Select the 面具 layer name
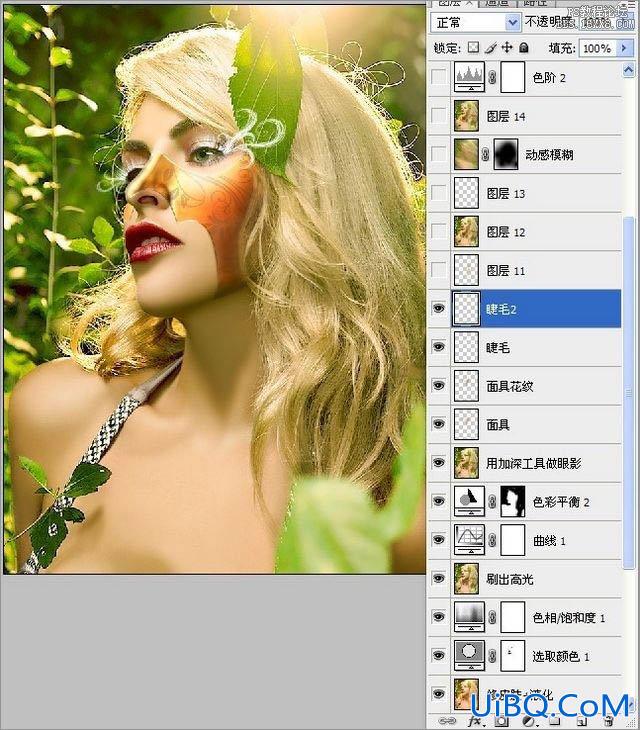 point(498,425)
